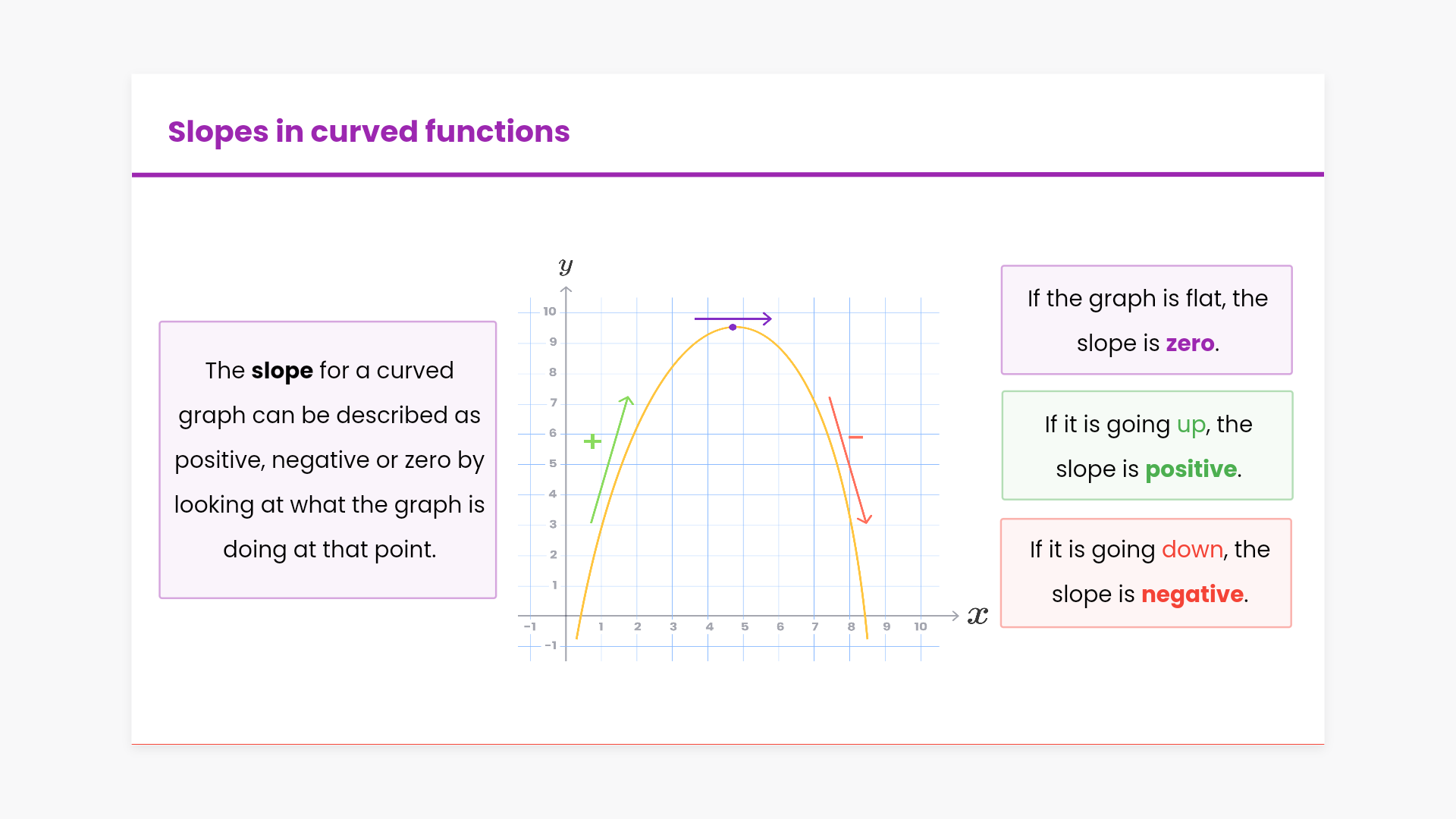Click the y axis label
Image resolution: width=1456 pixels, height=819 pixels.
[x=566, y=265]
